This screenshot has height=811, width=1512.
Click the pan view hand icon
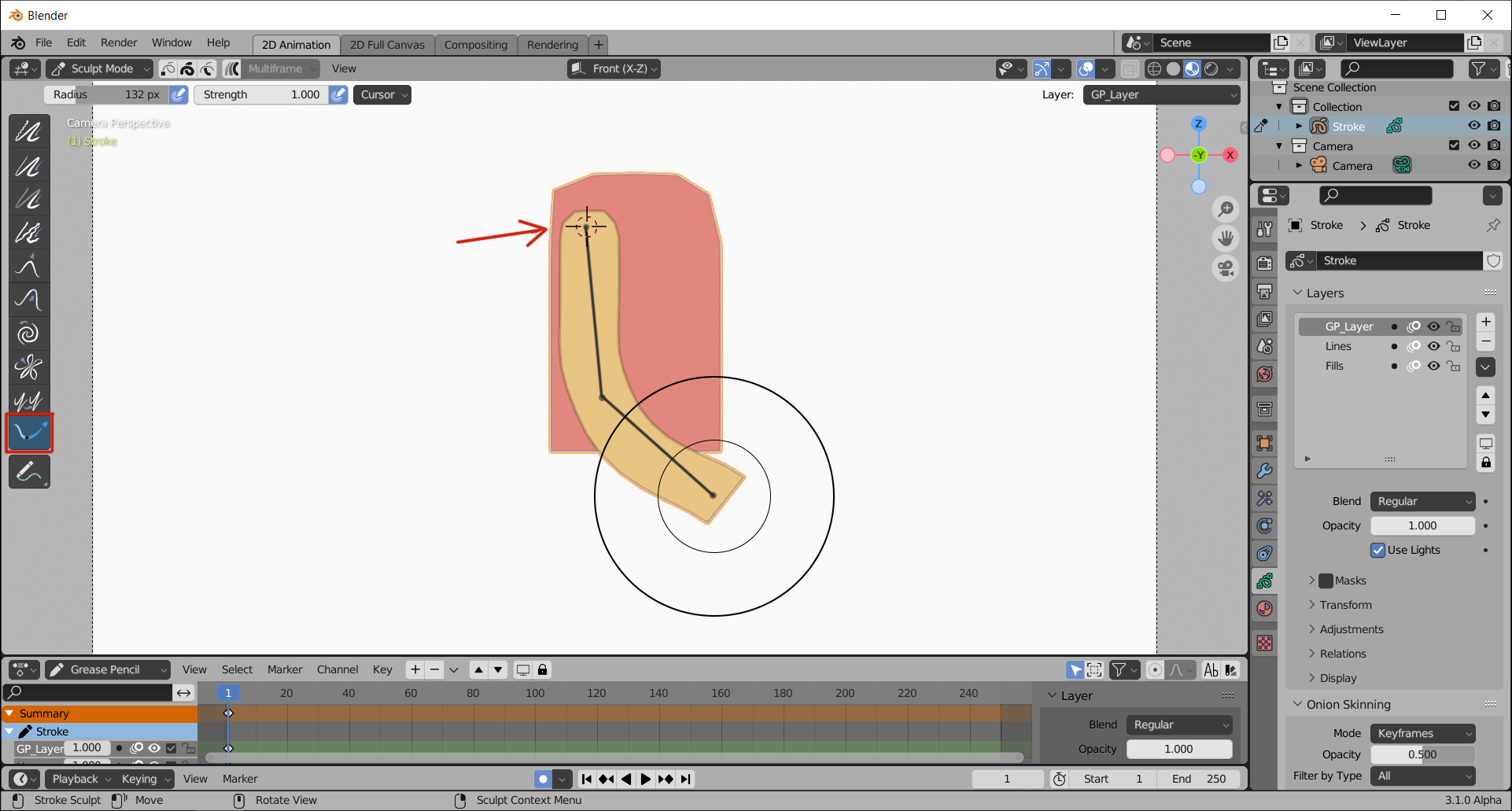1226,238
